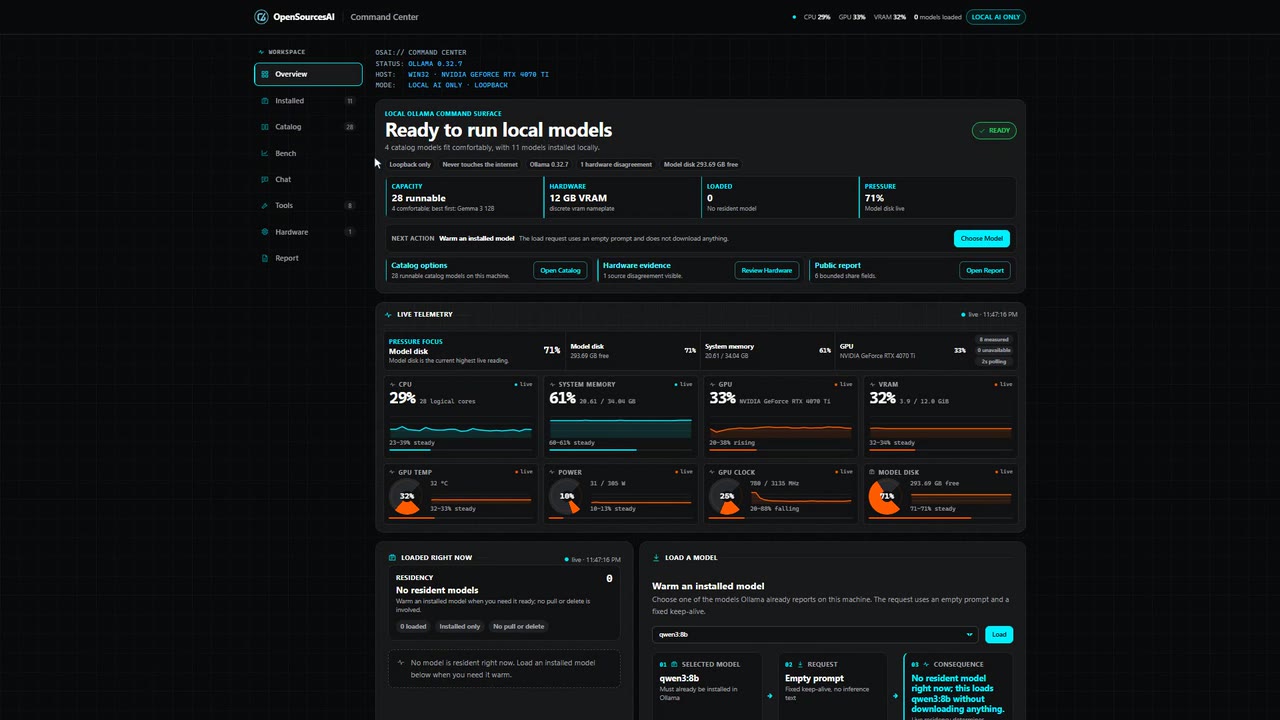Screen dimensions: 1280x720
Task: Click the Hardware sidebar icon
Action: [265, 232]
